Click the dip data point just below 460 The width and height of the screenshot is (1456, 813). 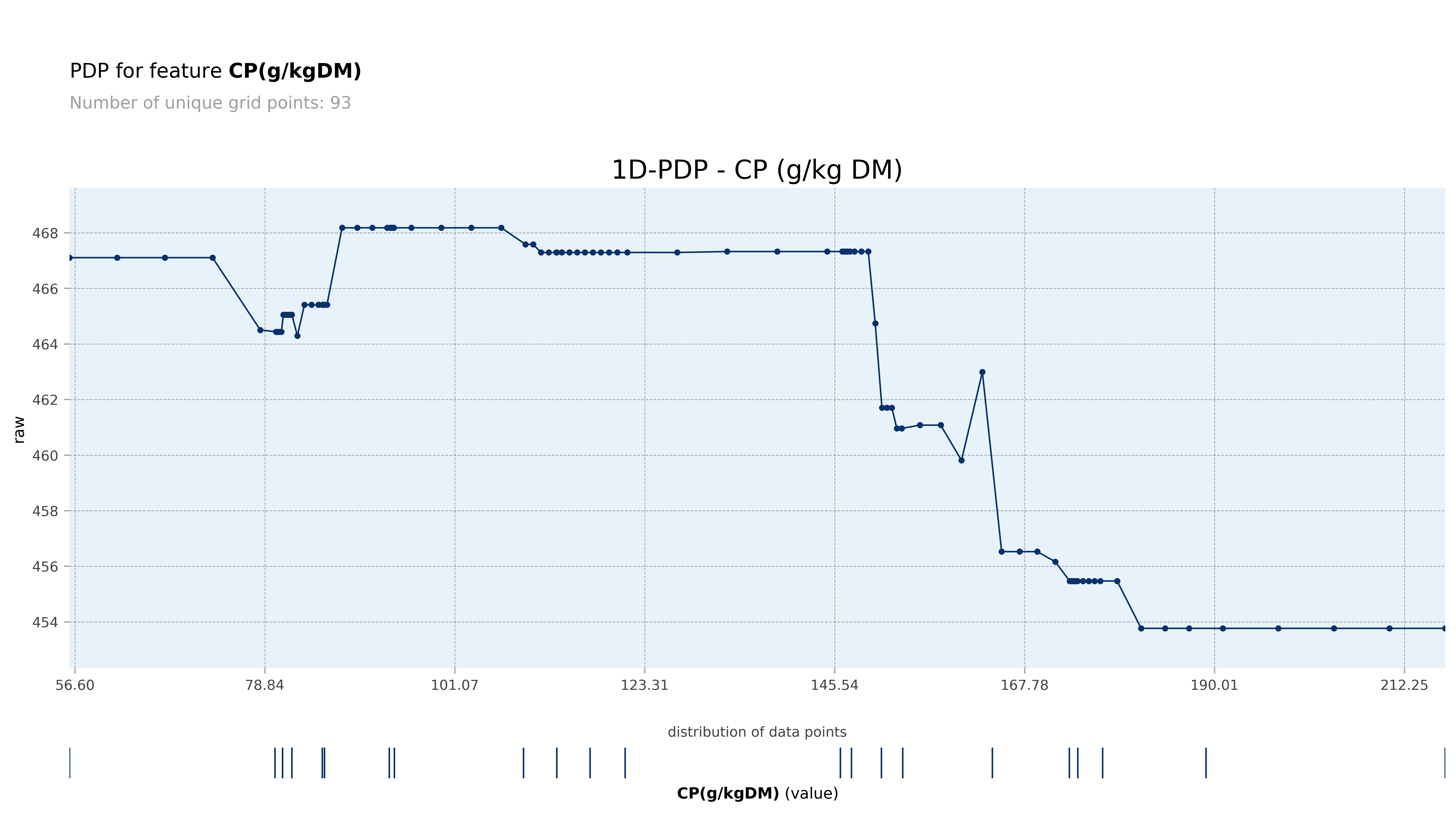pos(961,460)
